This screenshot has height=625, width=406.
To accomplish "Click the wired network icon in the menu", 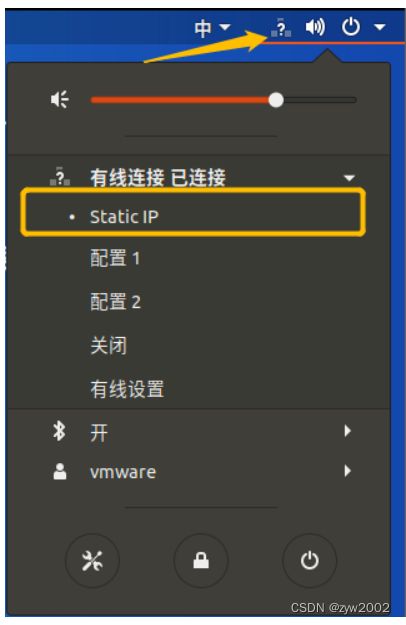I will [60, 177].
